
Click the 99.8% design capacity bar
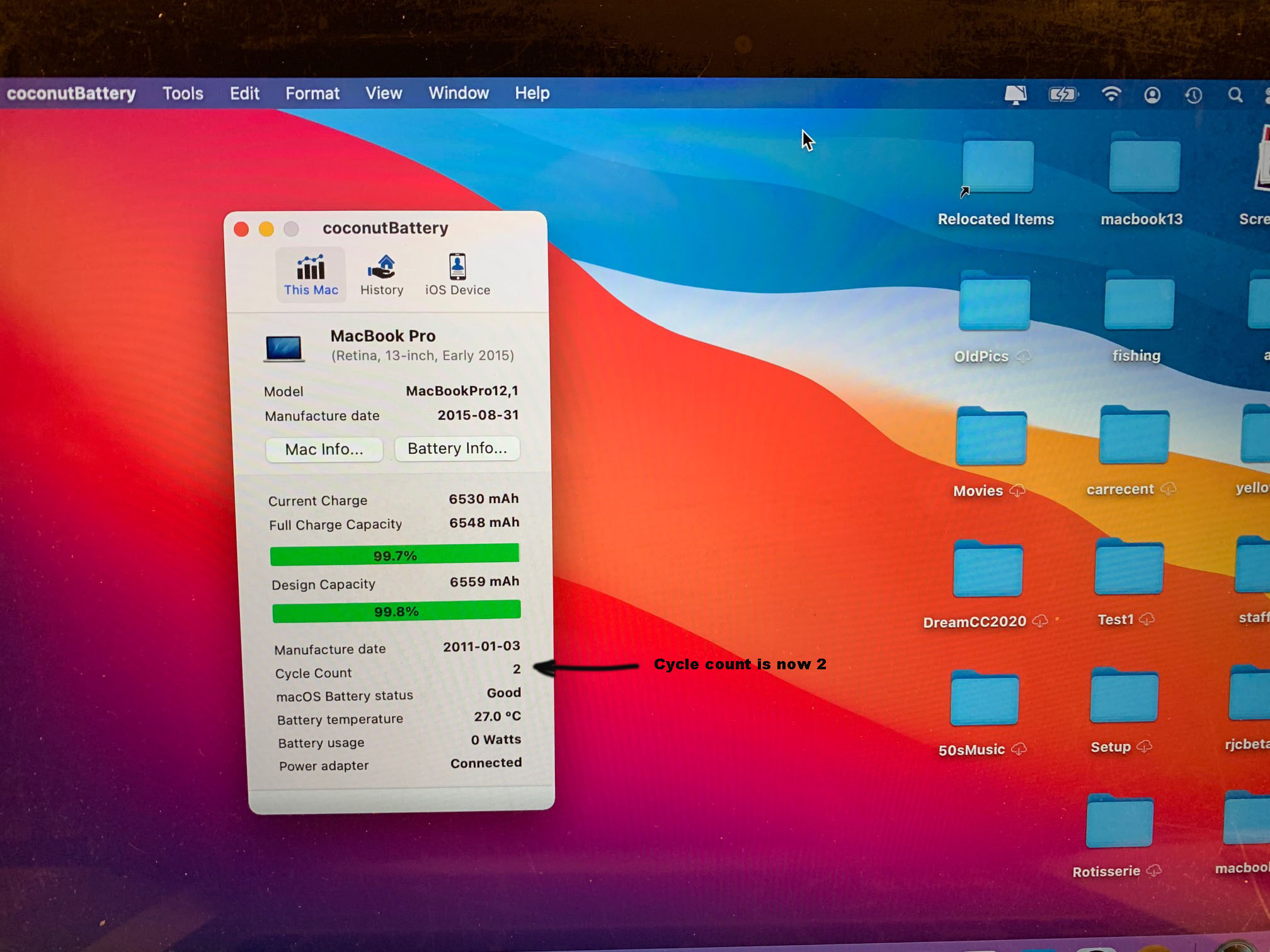click(x=396, y=611)
